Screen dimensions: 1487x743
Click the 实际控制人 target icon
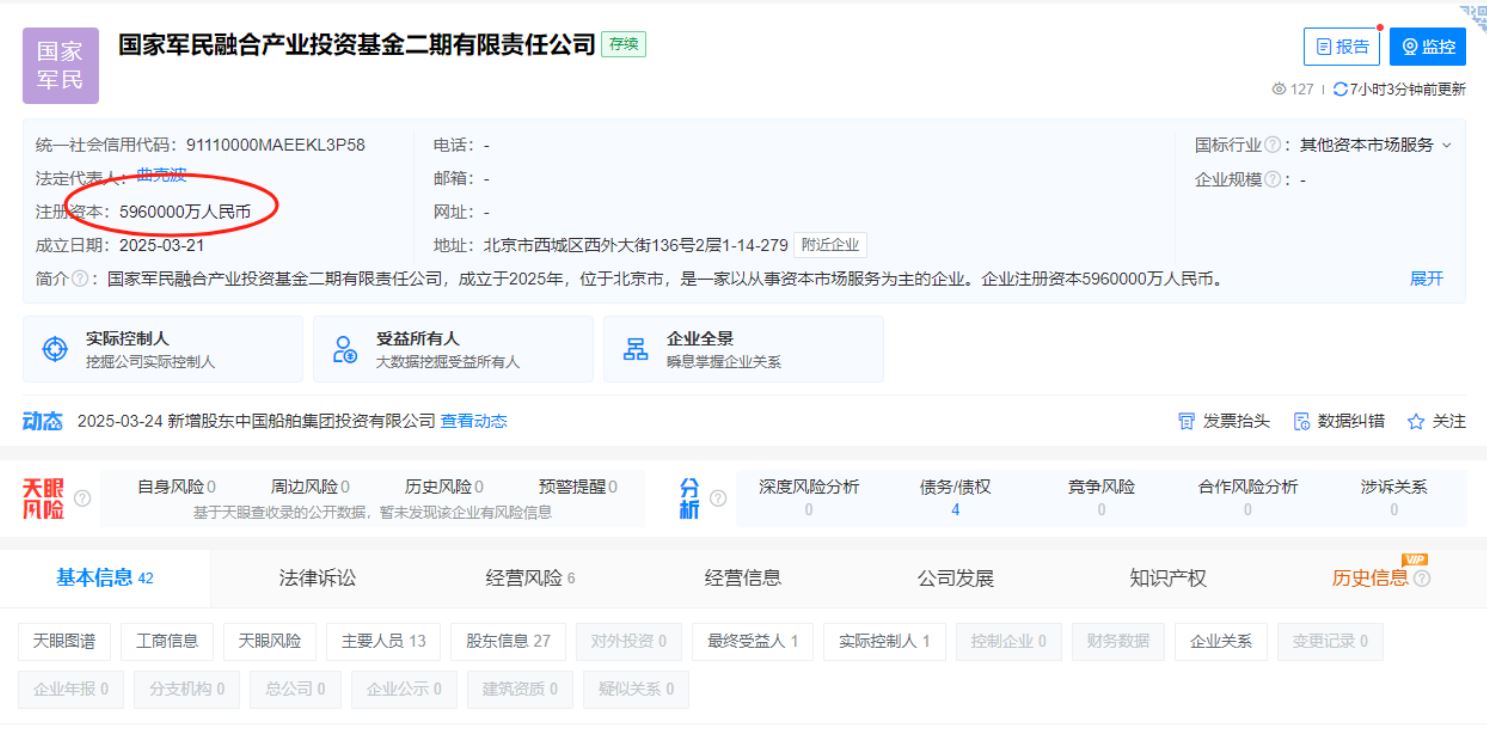(54, 349)
